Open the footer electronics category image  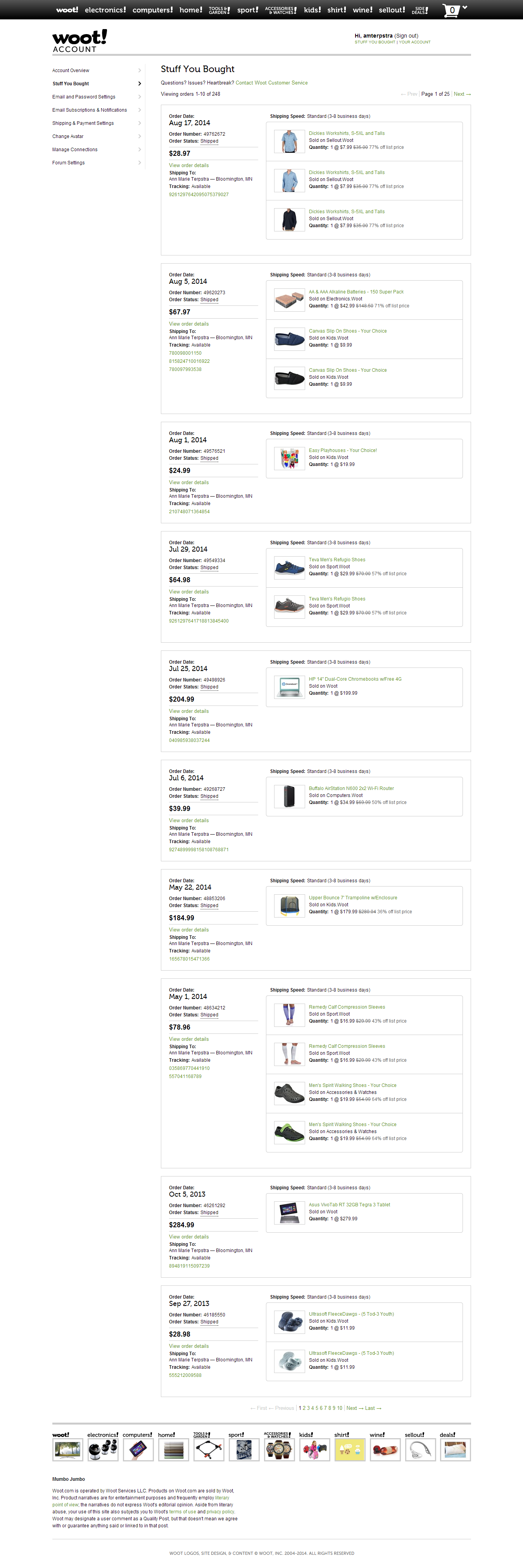(x=103, y=1449)
